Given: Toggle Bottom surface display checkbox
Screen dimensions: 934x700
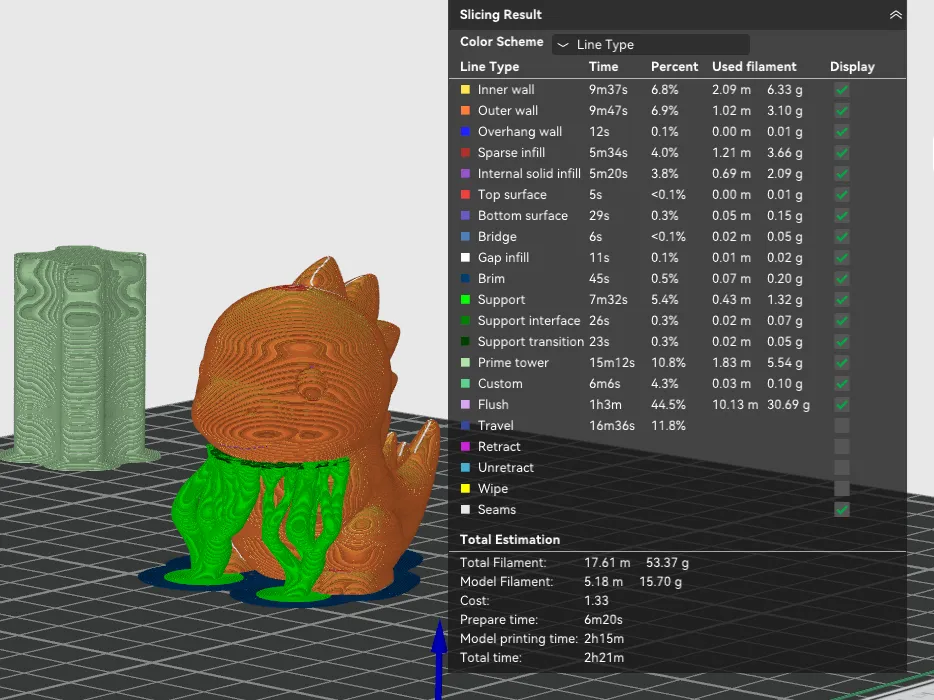Looking at the screenshot, I should point(842,216).
